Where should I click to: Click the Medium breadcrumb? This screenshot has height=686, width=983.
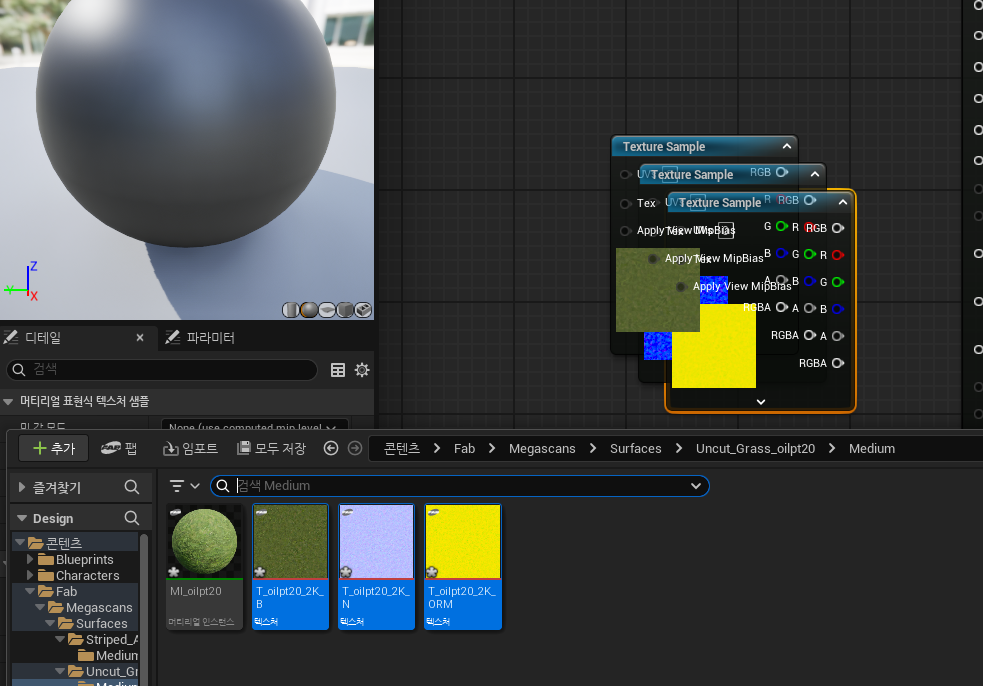pyautogui.click(x=872, y=448)
